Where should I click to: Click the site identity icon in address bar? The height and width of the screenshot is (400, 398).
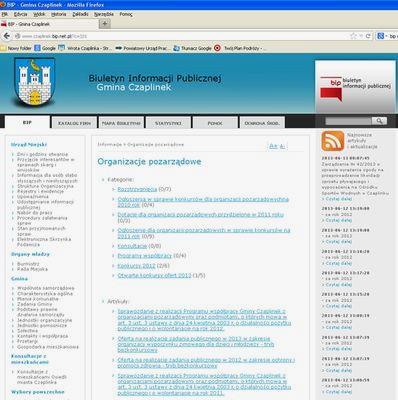(x=17, y=36)
